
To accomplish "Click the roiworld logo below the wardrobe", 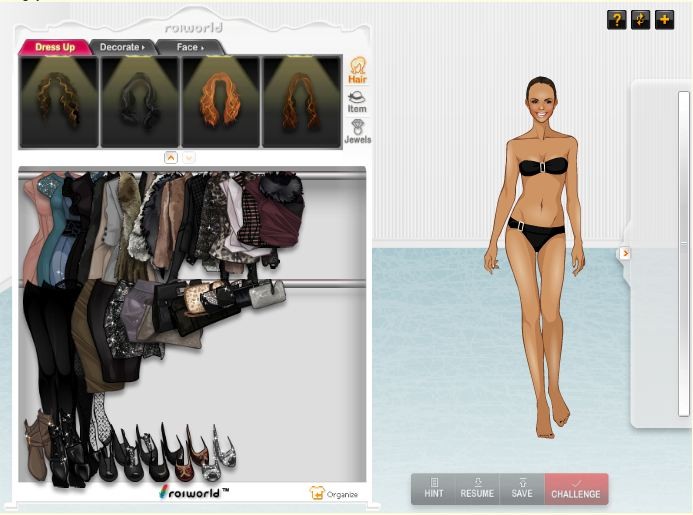I will tap(193, 491).
